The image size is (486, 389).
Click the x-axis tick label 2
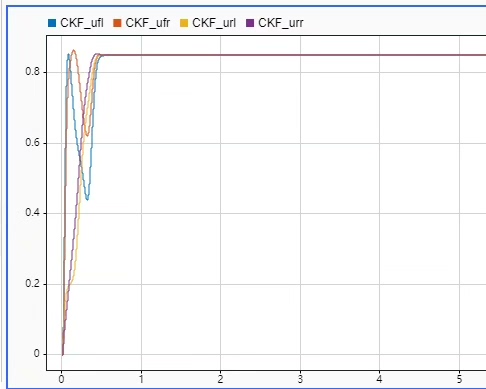220,379
